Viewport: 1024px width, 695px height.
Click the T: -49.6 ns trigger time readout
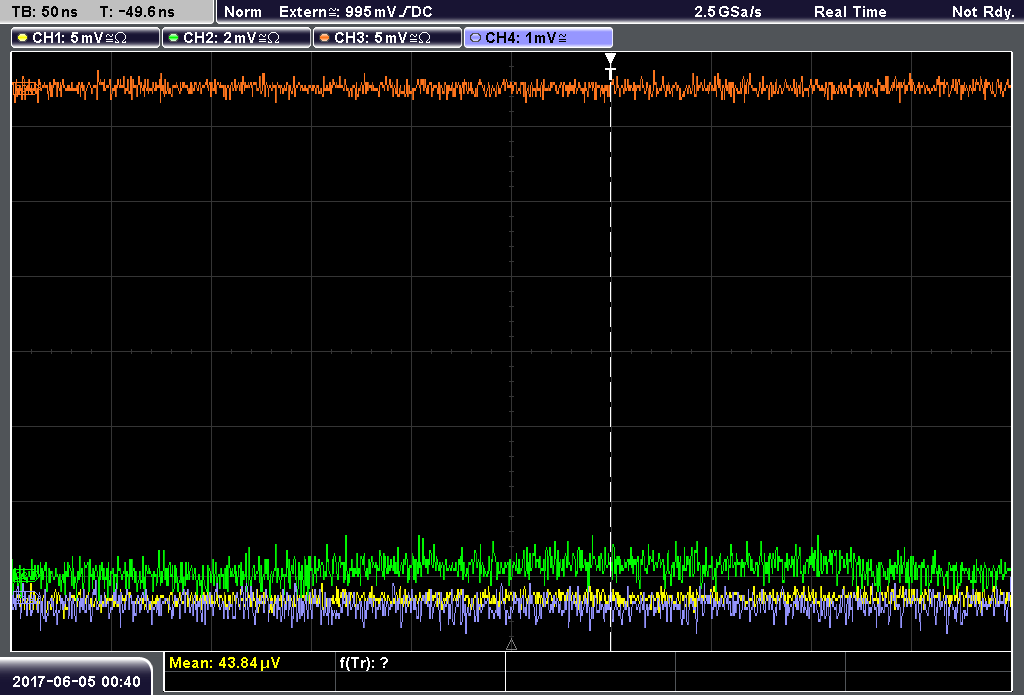coord(137,12)
